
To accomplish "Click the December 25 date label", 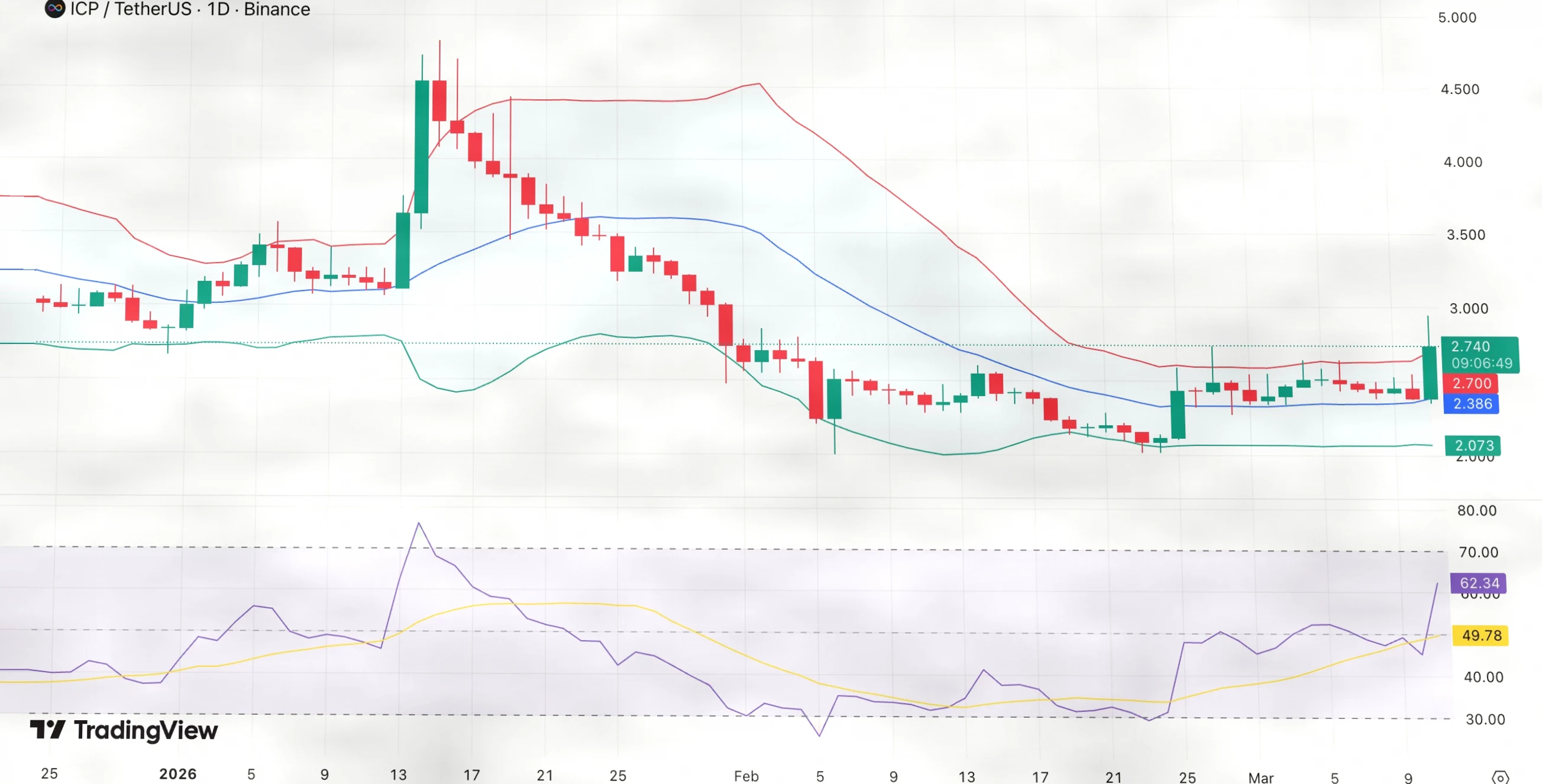I will point(49,773).
